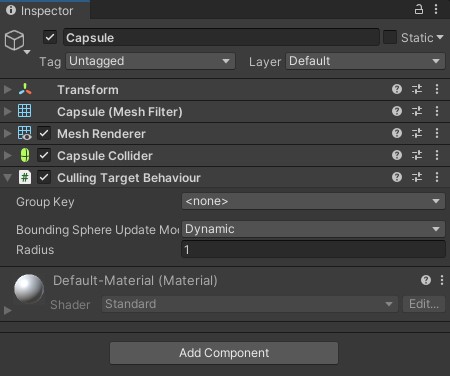Screen dimensions: 450x376
Task: Click the Add Component button
Action: click(224, 353)
